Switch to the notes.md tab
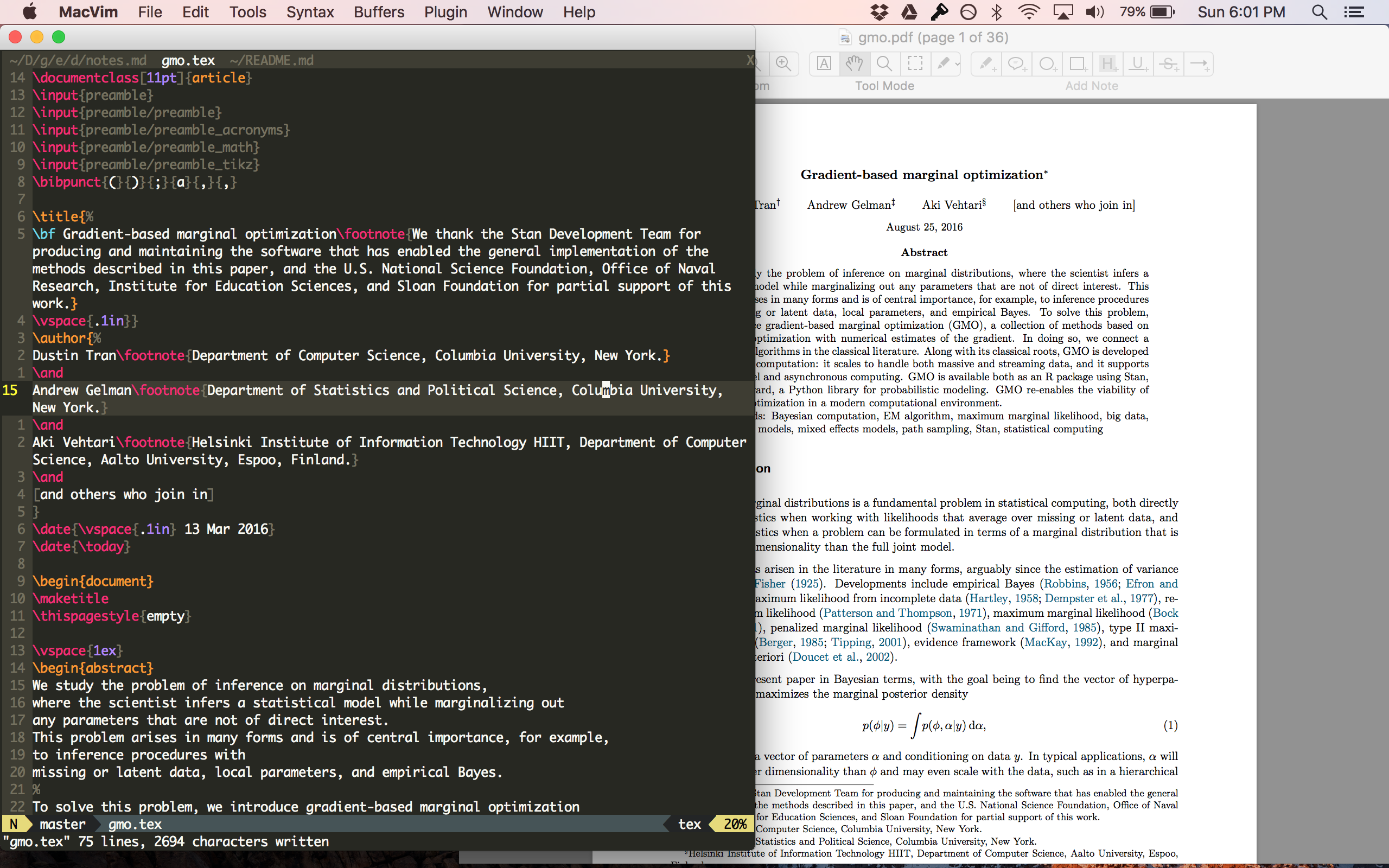This screenshot has height=868, width=1389. point(78,60)
